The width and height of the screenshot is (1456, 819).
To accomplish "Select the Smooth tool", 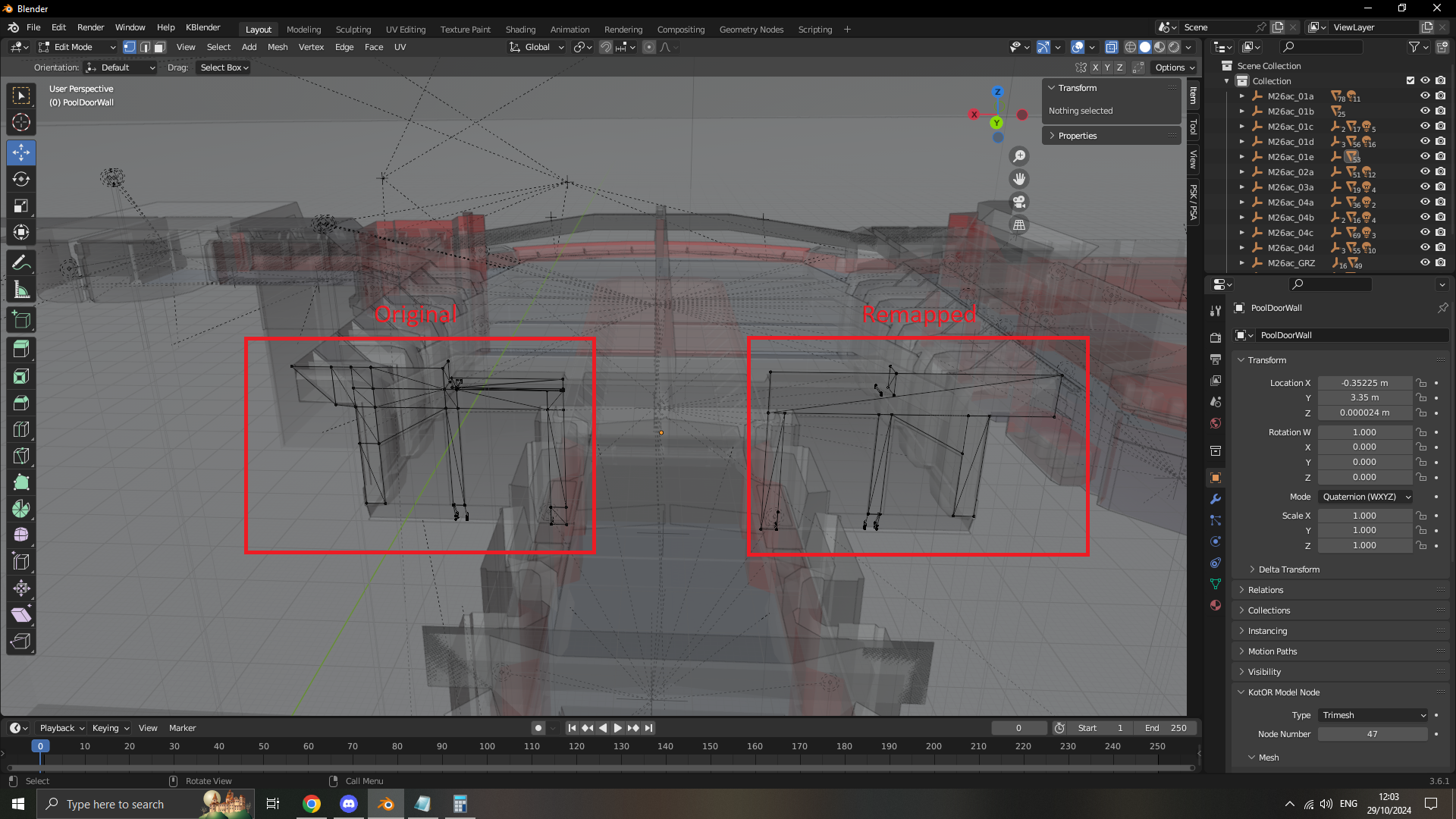I will (21, 535).
